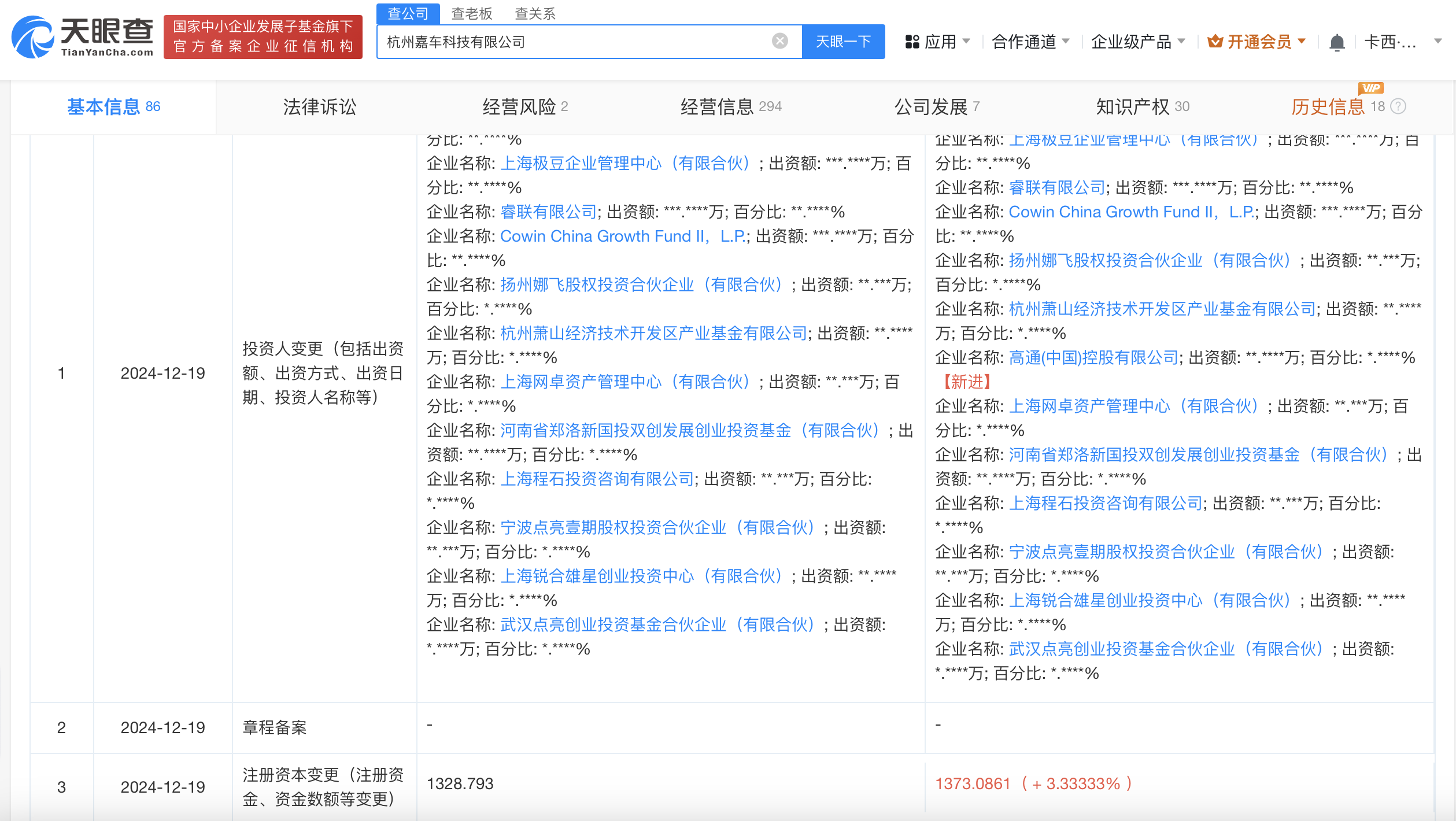The width and height of the screenshot is (1456, 821).
Task: Click the red 【新进】 tag
Action: coord(967,382)
